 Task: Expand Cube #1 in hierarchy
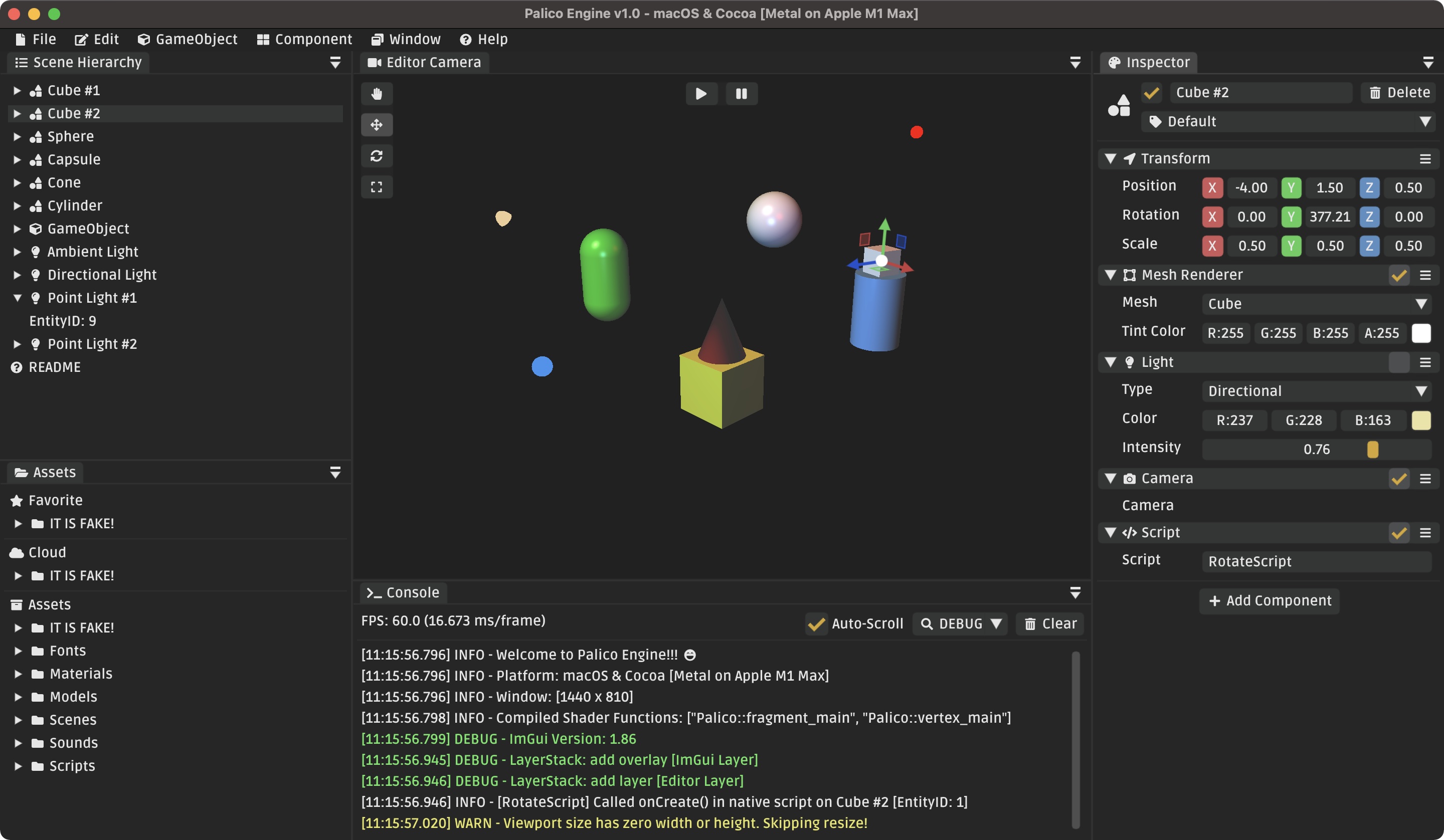pos(17,91)
